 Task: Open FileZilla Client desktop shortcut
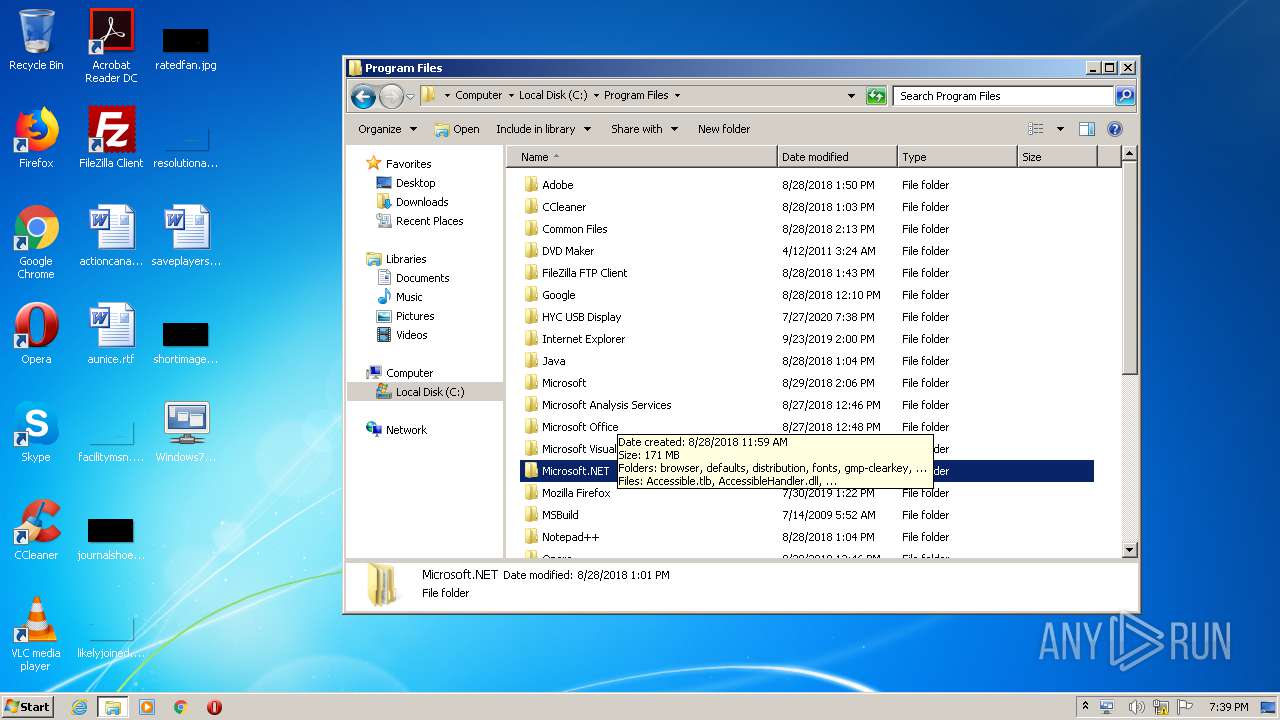pos(111,137)
